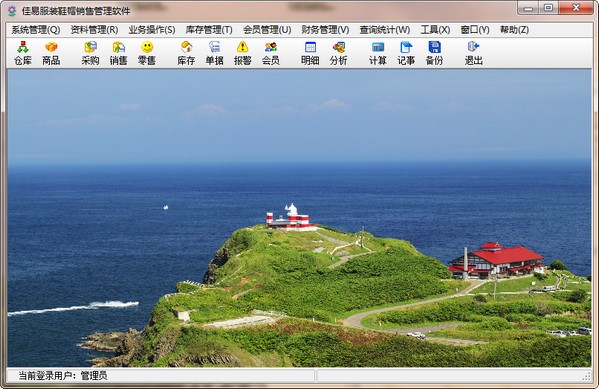The image size is (599, 389).
Task: Open the 查询统计(W) menu
Action: click(385, 30)
